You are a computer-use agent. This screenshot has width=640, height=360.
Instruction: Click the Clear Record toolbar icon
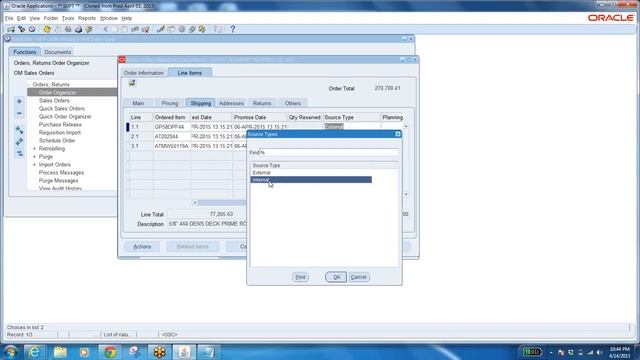[135, 29]
